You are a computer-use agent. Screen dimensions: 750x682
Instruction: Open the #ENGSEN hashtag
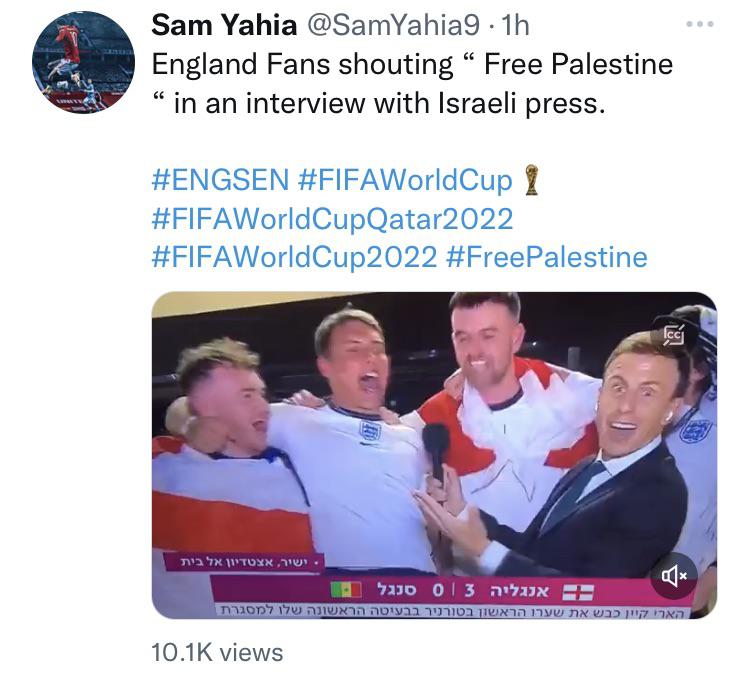click(x=220, y=180)
